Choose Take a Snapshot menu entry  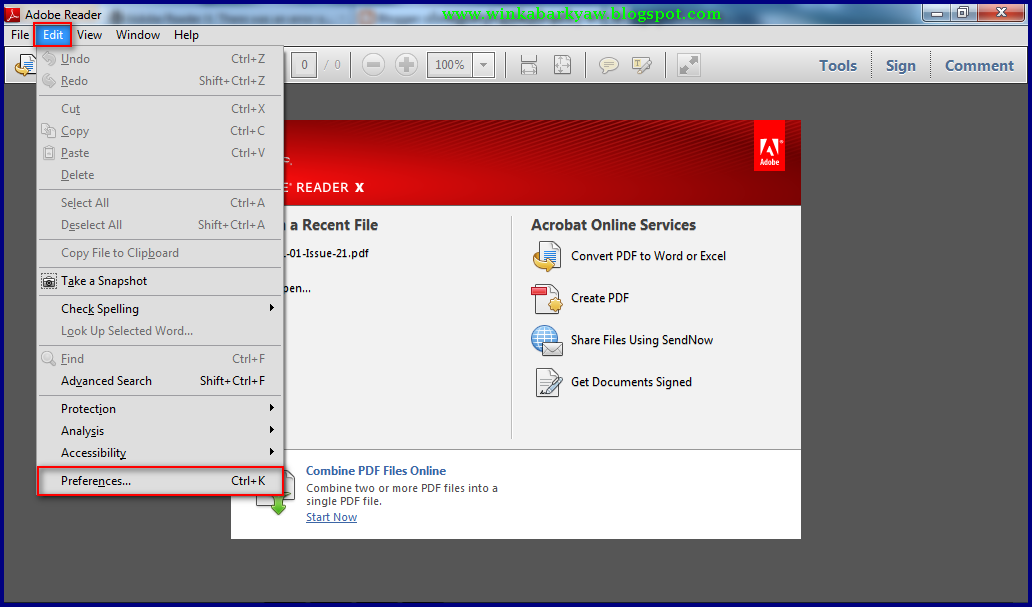click(161, 281)
